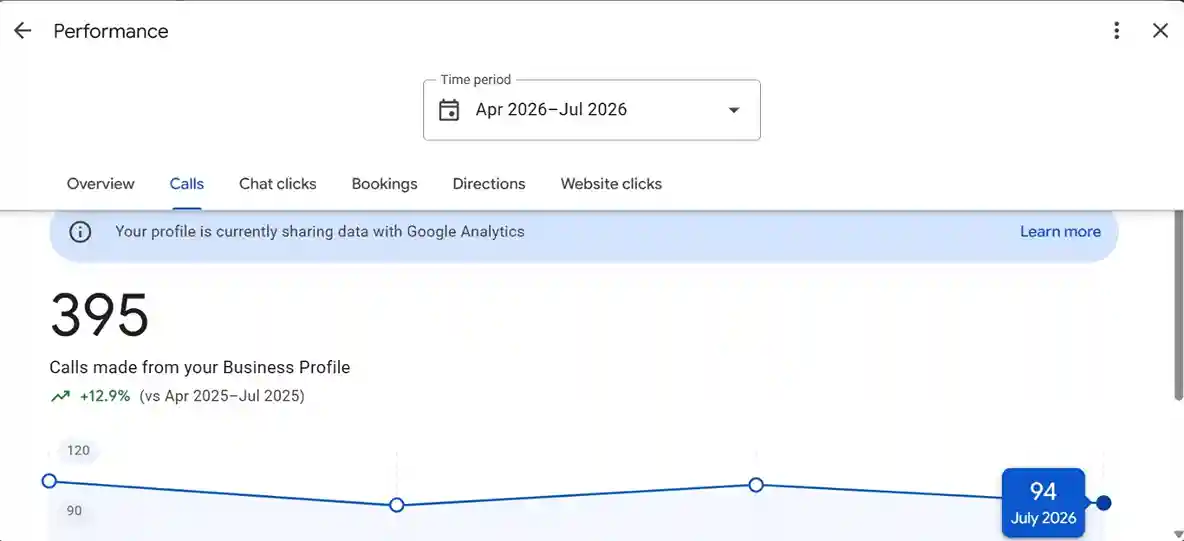Viewport: 1184px width, 541px height.
Task: Click the Google Analytics sharing message text
Action: [x=319, y=232]
